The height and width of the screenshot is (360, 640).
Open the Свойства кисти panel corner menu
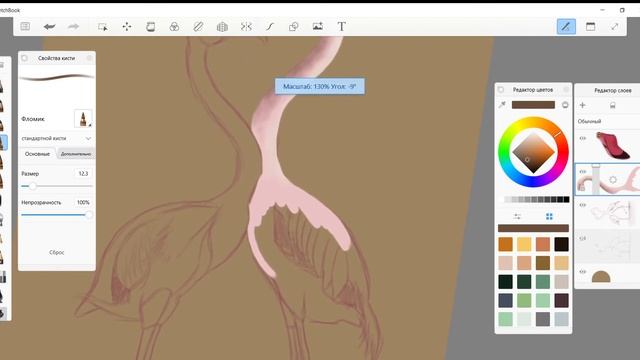point(24,58)
